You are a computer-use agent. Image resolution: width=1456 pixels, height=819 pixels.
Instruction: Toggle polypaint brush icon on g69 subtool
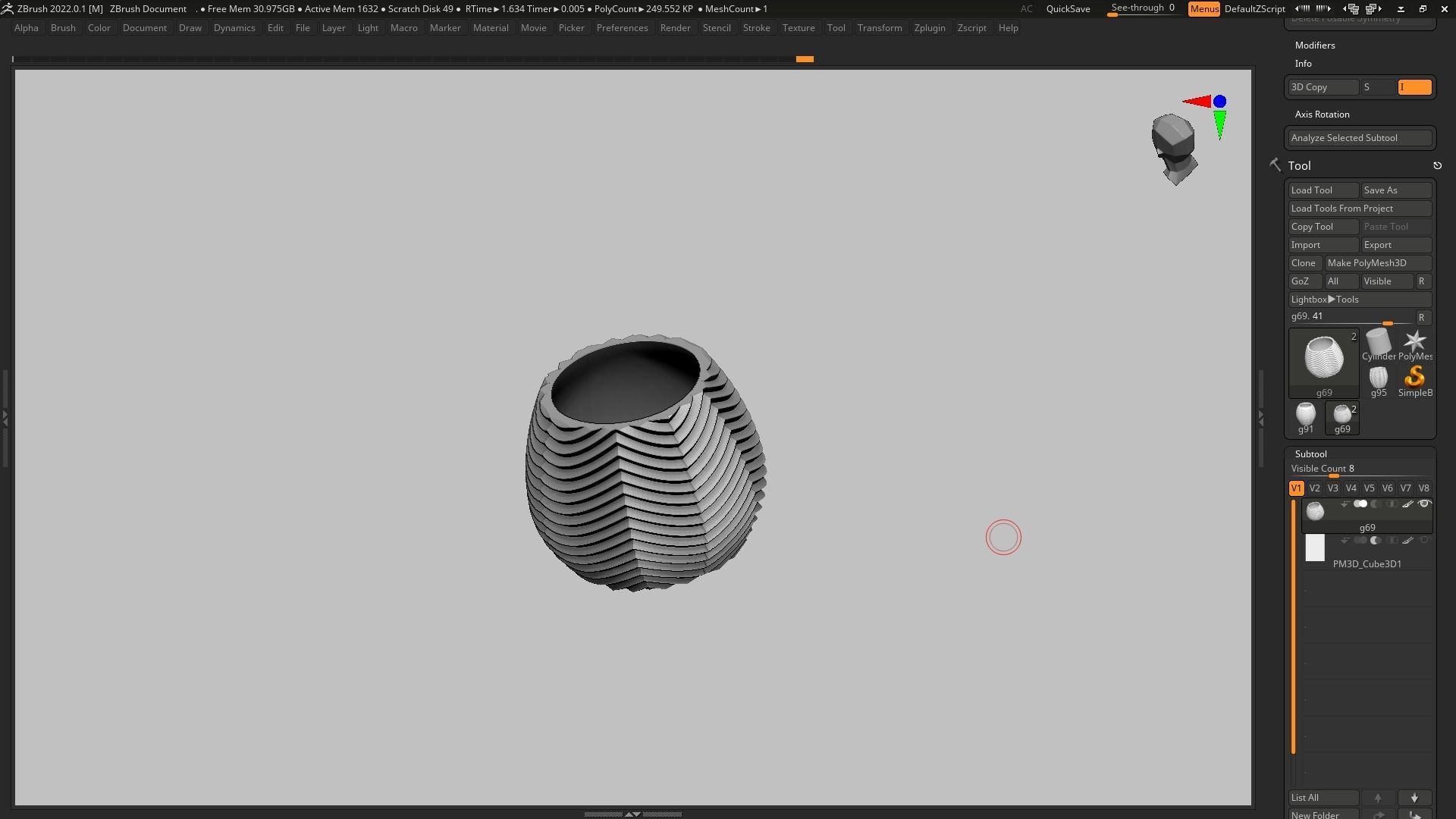point(1407,504)
